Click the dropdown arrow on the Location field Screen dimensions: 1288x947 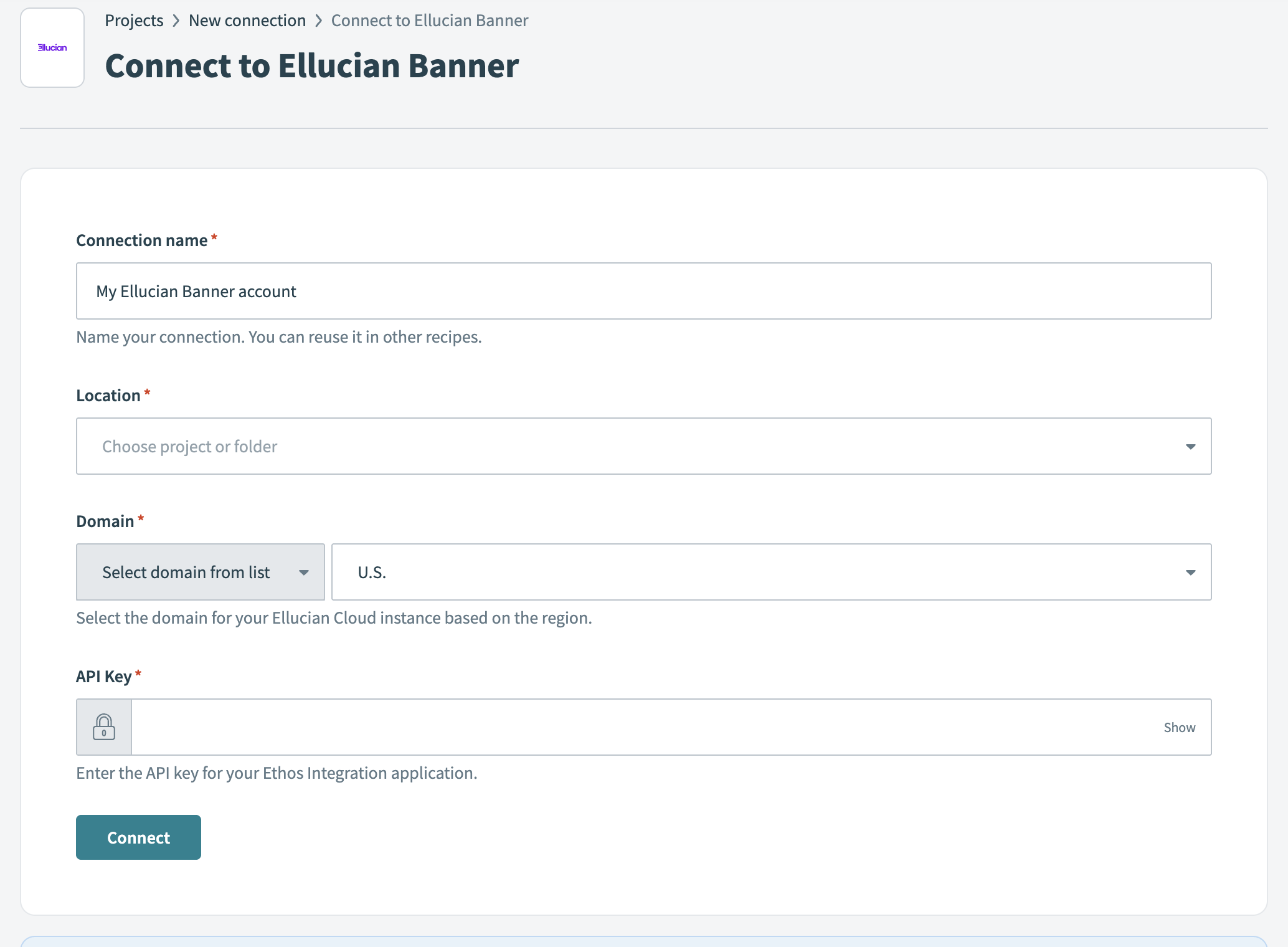1190,446
